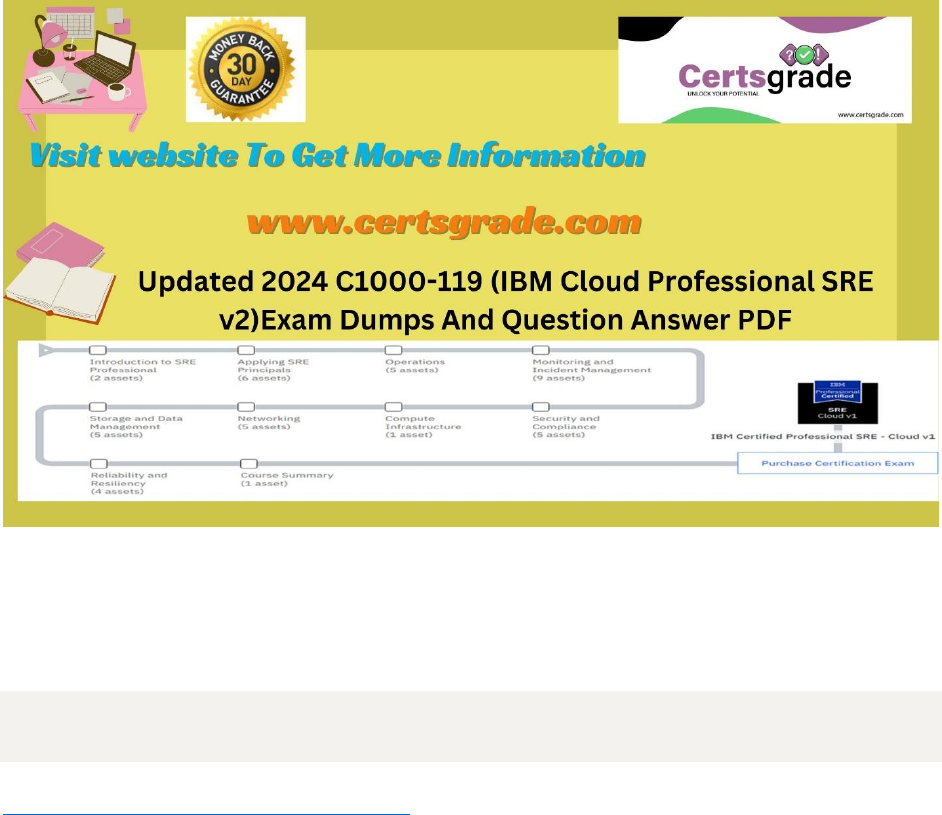Toggle the Networking checkbox
The height and width of the screenshot is (815, 942).
[246, 407]
